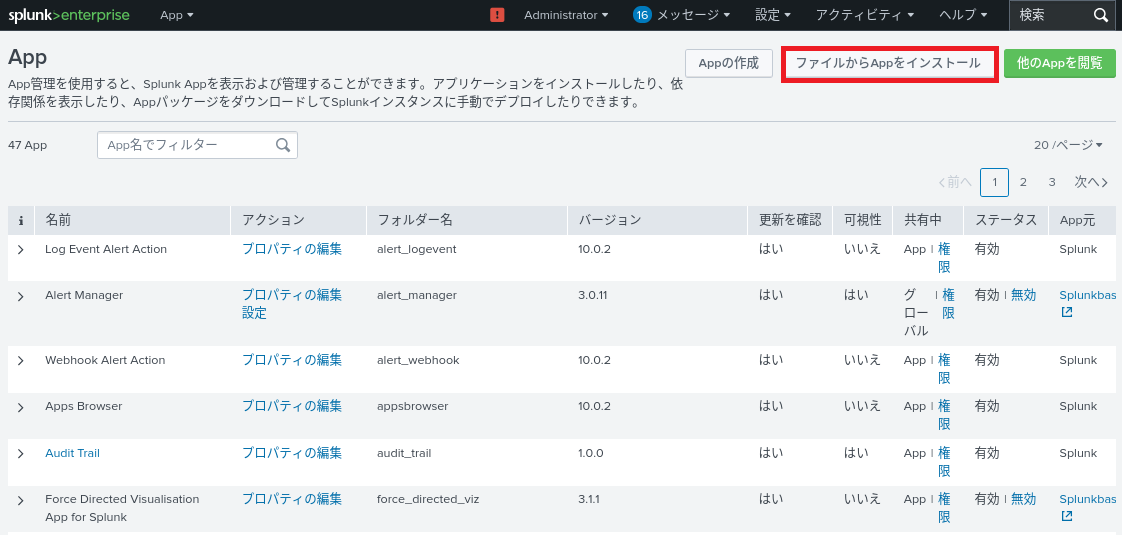The height and width of the screenshot is (535, 1122).
Task: Open the Administrator user menu
Action: click(566, 15)
